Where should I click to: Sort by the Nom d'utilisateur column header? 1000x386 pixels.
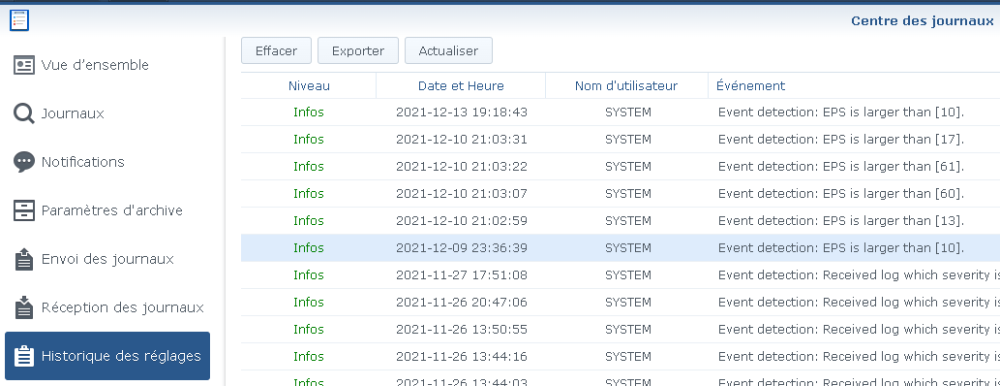[x=626, y=85]
